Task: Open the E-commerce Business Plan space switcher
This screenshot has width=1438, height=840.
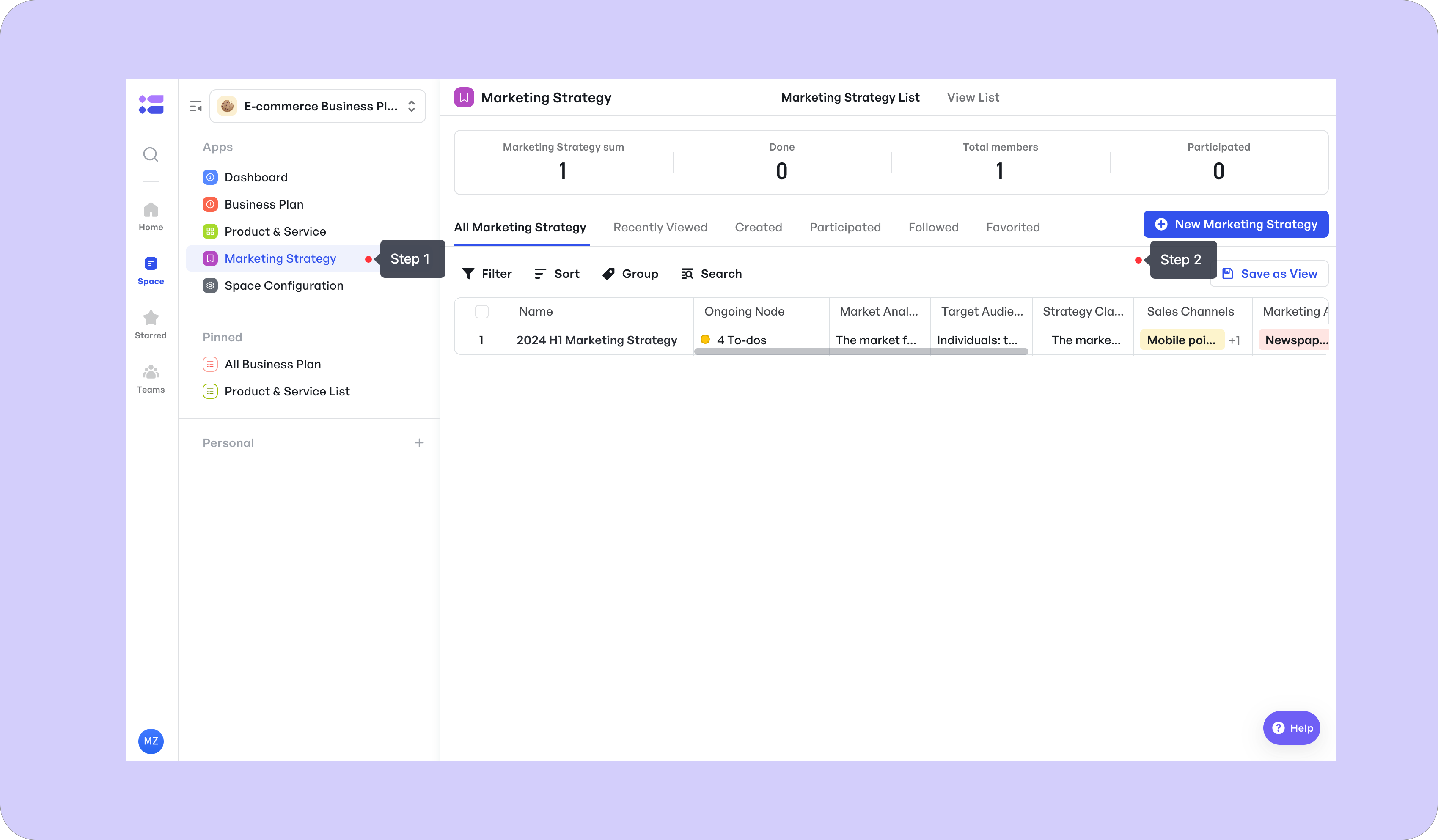Action: coord(318,106)
